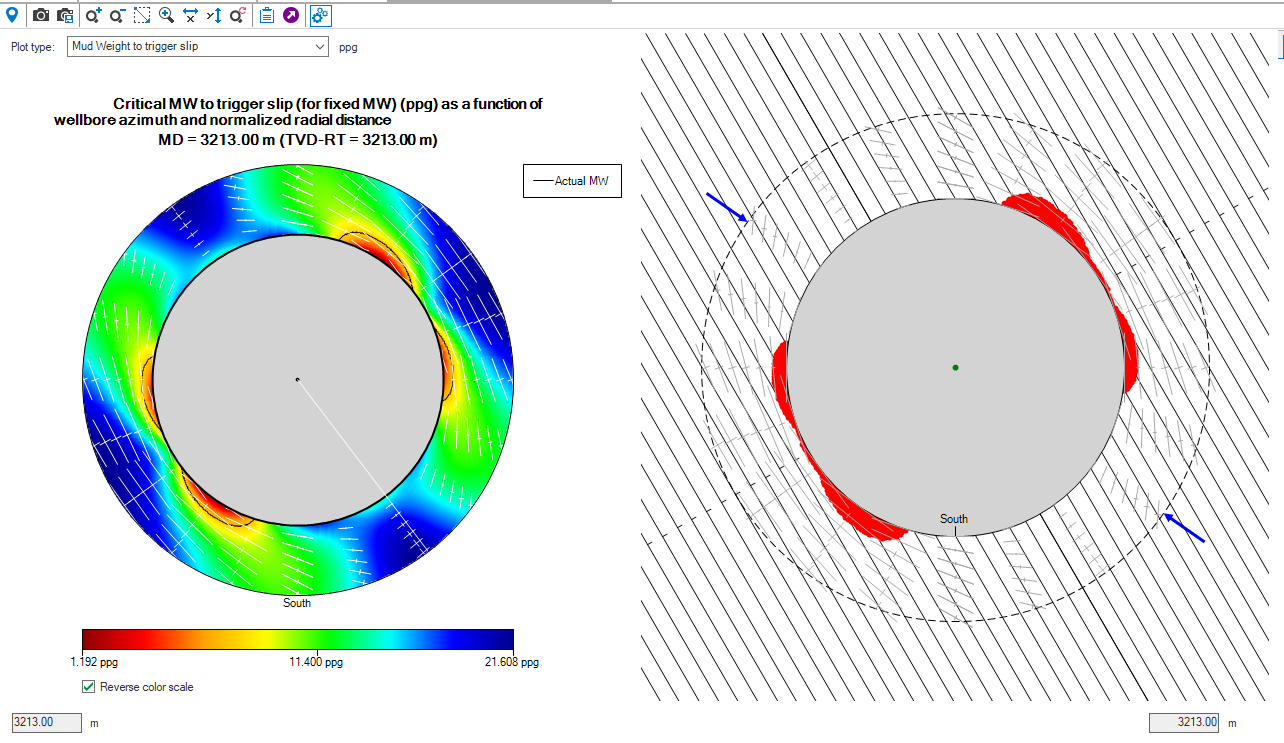Open the Plot type dropdown

click(x=198, y=47)
